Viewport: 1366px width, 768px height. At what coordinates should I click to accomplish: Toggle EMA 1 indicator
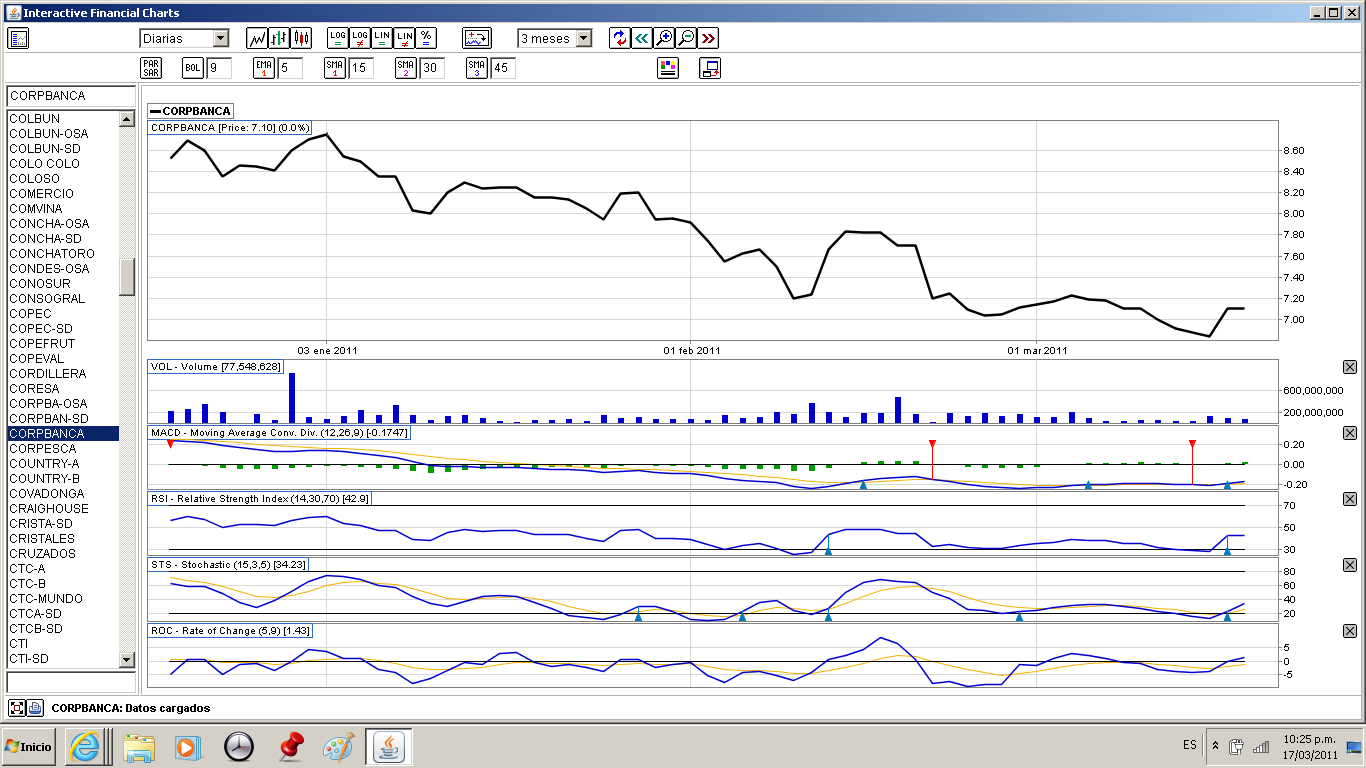[x=264, y=68]
